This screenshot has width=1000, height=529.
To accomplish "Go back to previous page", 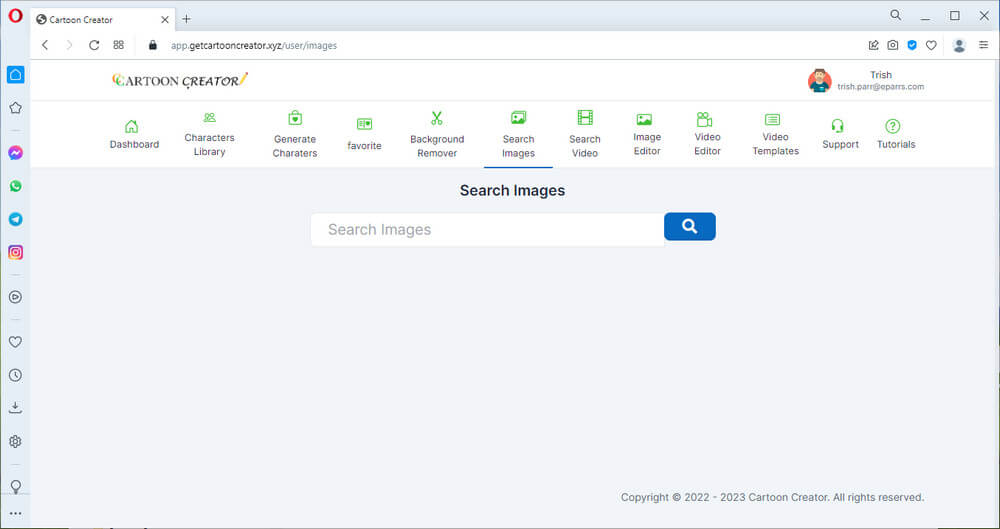I will [x=45, y=45].
